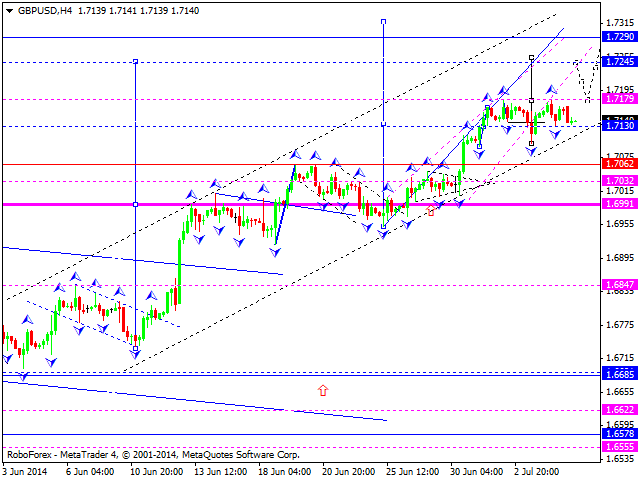Viewport: 640px width, 480px height.
Task: Click the 25 Jun 12:00 time axis label
Action: click(412, 471)
